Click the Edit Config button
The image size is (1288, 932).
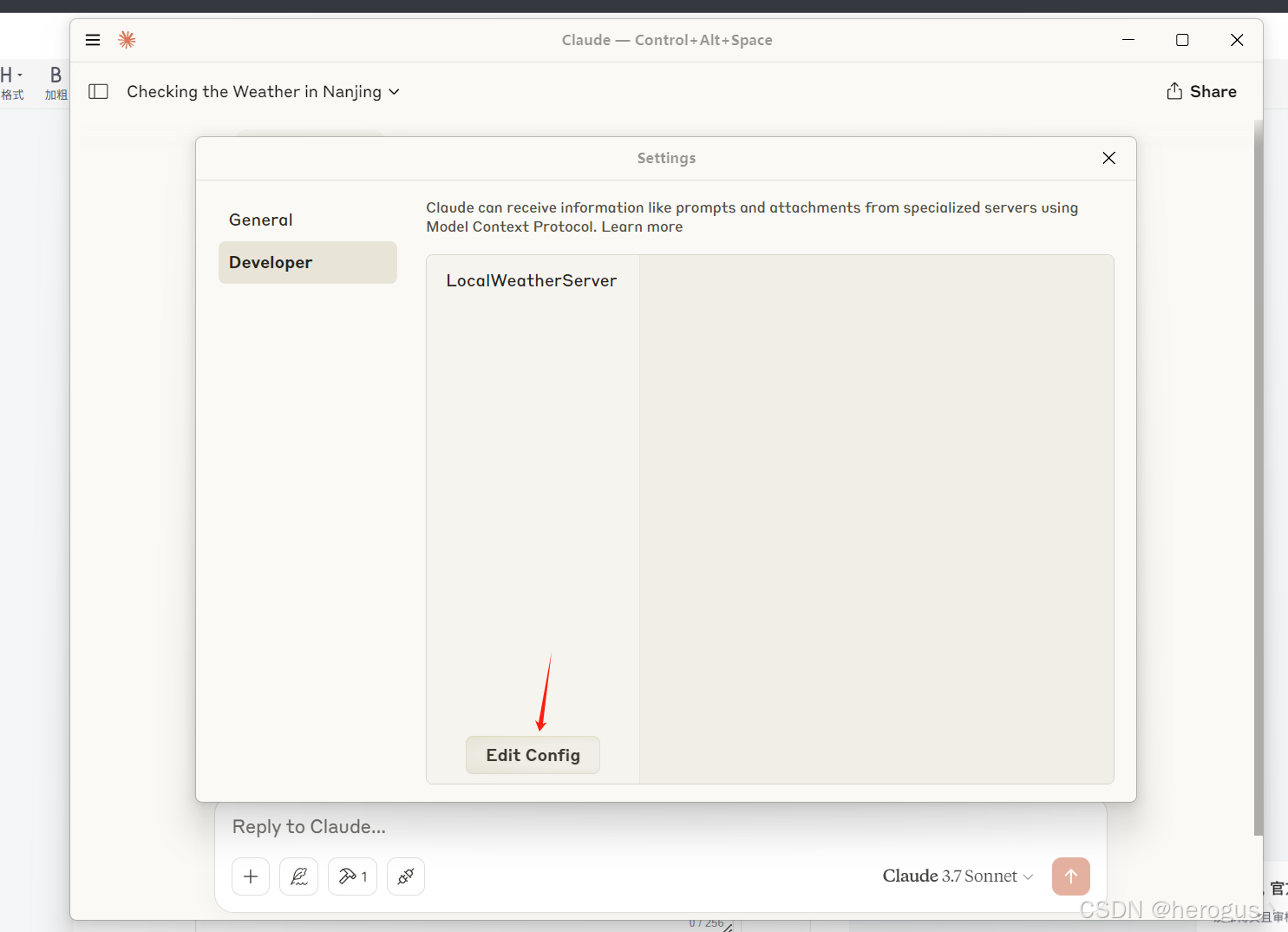533,755
